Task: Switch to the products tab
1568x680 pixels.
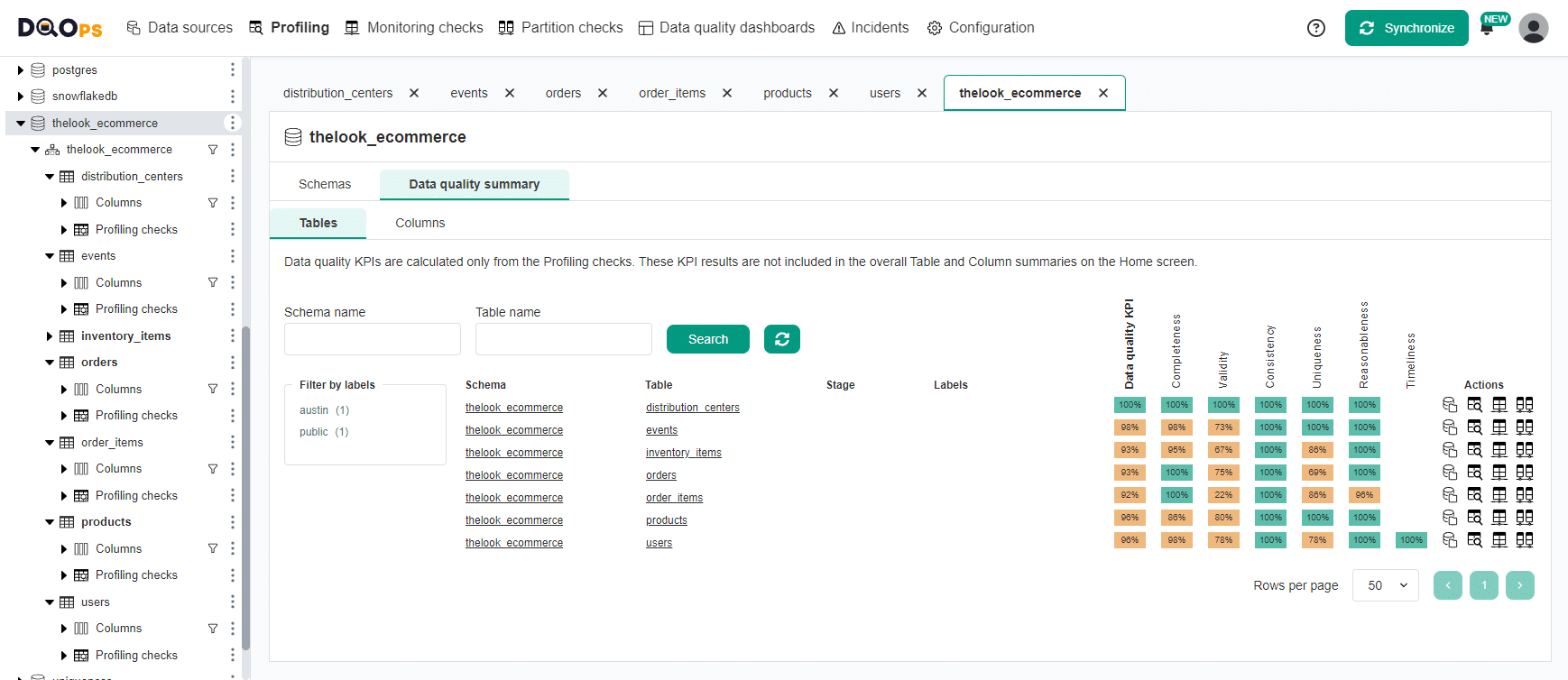Action: [788, 93]
